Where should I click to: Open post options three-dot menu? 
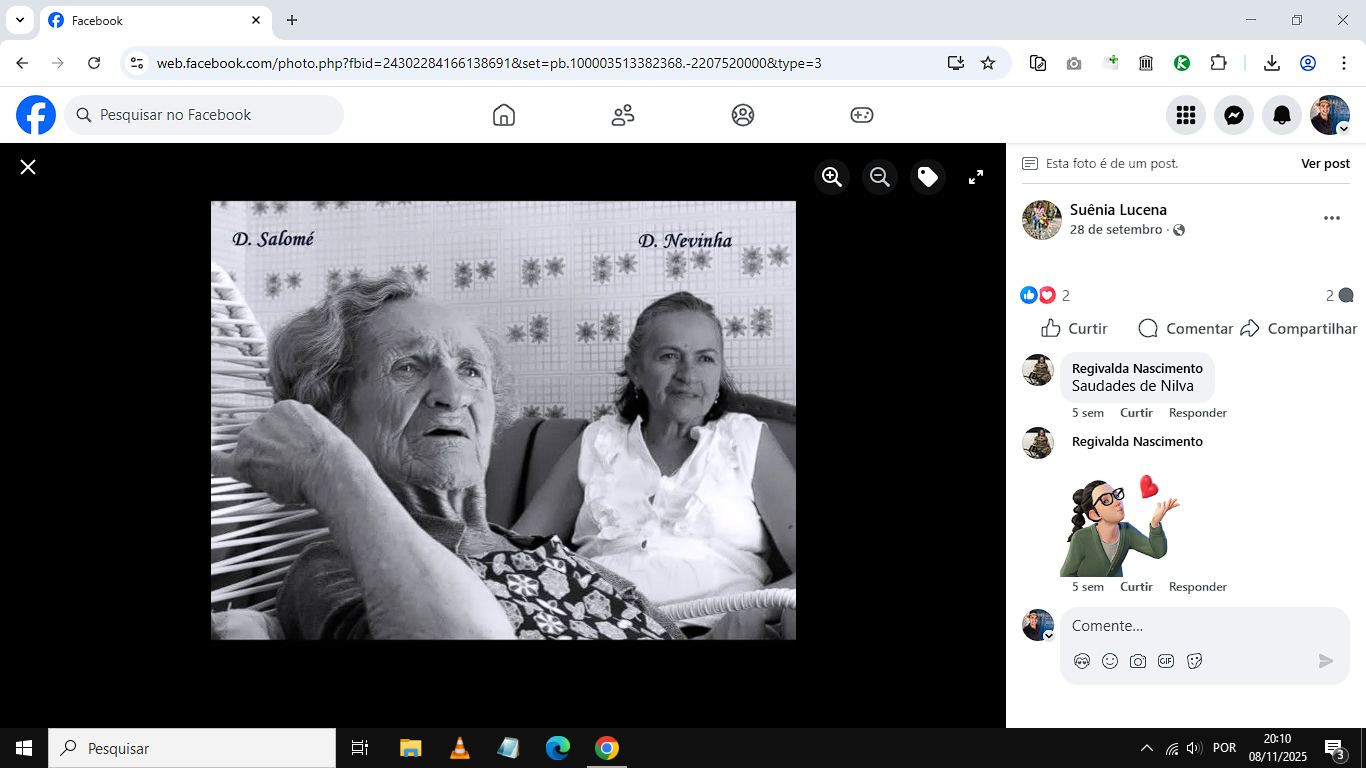click(x=1331, y=218)
